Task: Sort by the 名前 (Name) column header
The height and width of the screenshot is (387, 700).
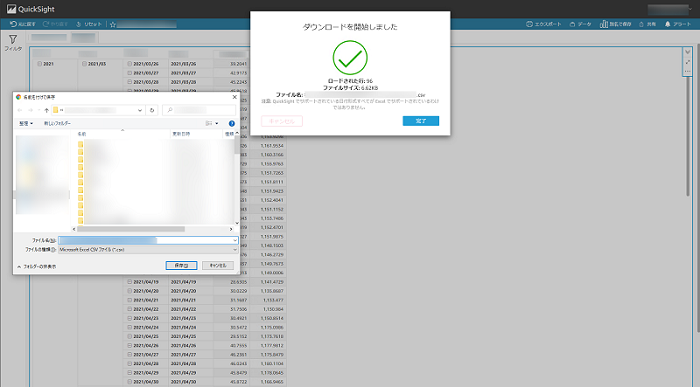Action: (x=82, y=134)
